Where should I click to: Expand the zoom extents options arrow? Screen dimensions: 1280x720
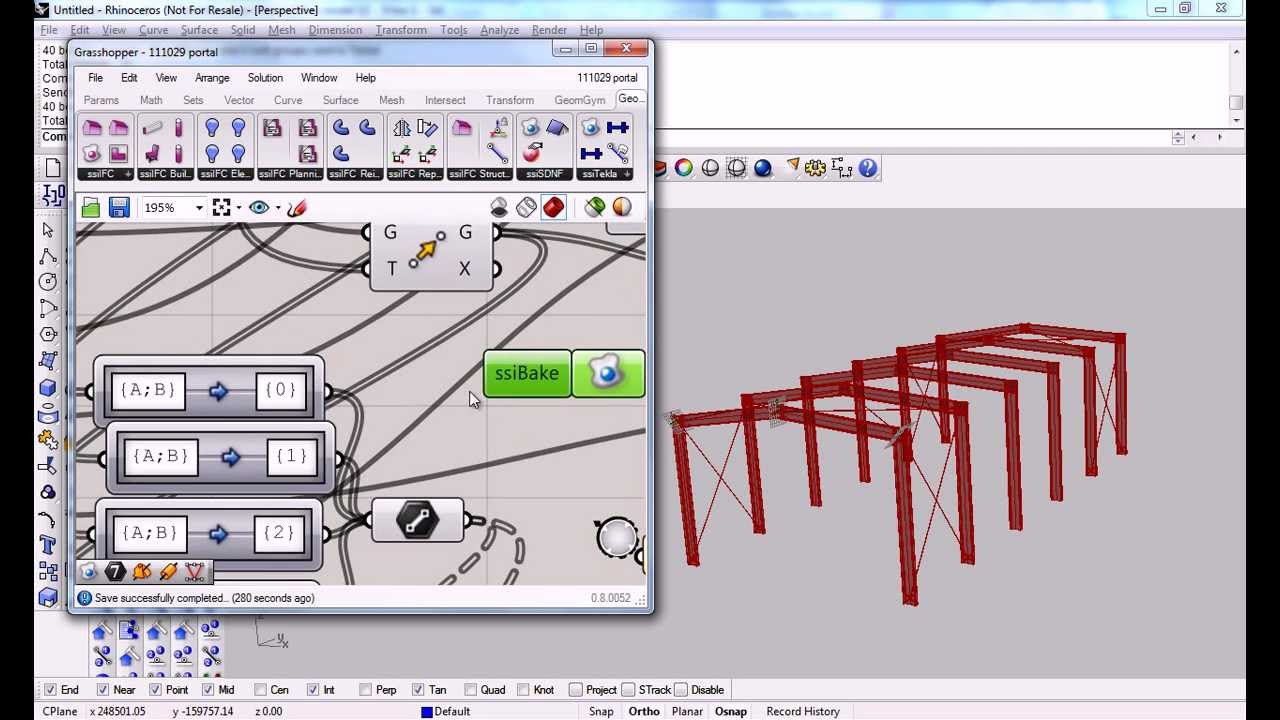click(238, 208)
